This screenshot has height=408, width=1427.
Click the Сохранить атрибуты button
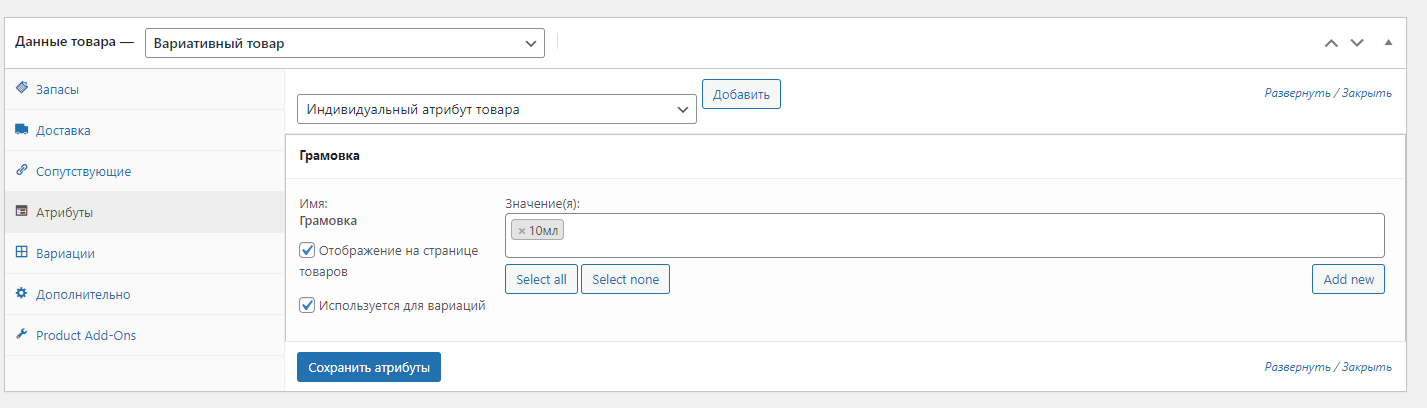[x=369, y=367]
